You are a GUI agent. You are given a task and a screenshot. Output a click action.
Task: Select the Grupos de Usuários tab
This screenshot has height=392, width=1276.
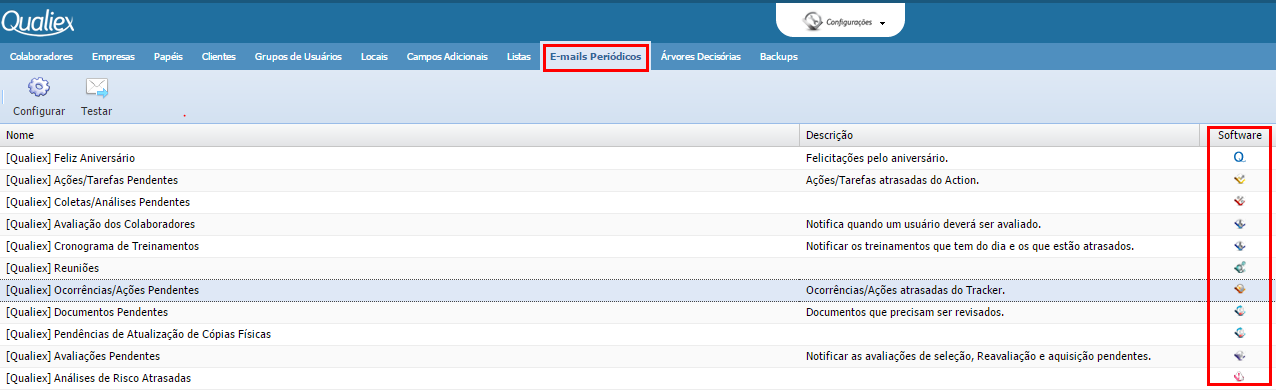pyautogui.click(x=298, y=57)
